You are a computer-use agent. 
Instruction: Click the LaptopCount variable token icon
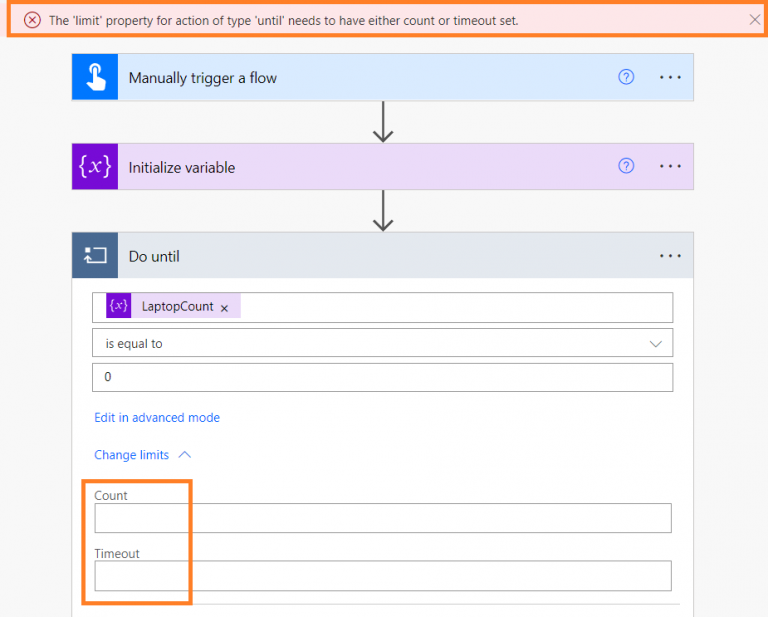[x=119, y=306]
